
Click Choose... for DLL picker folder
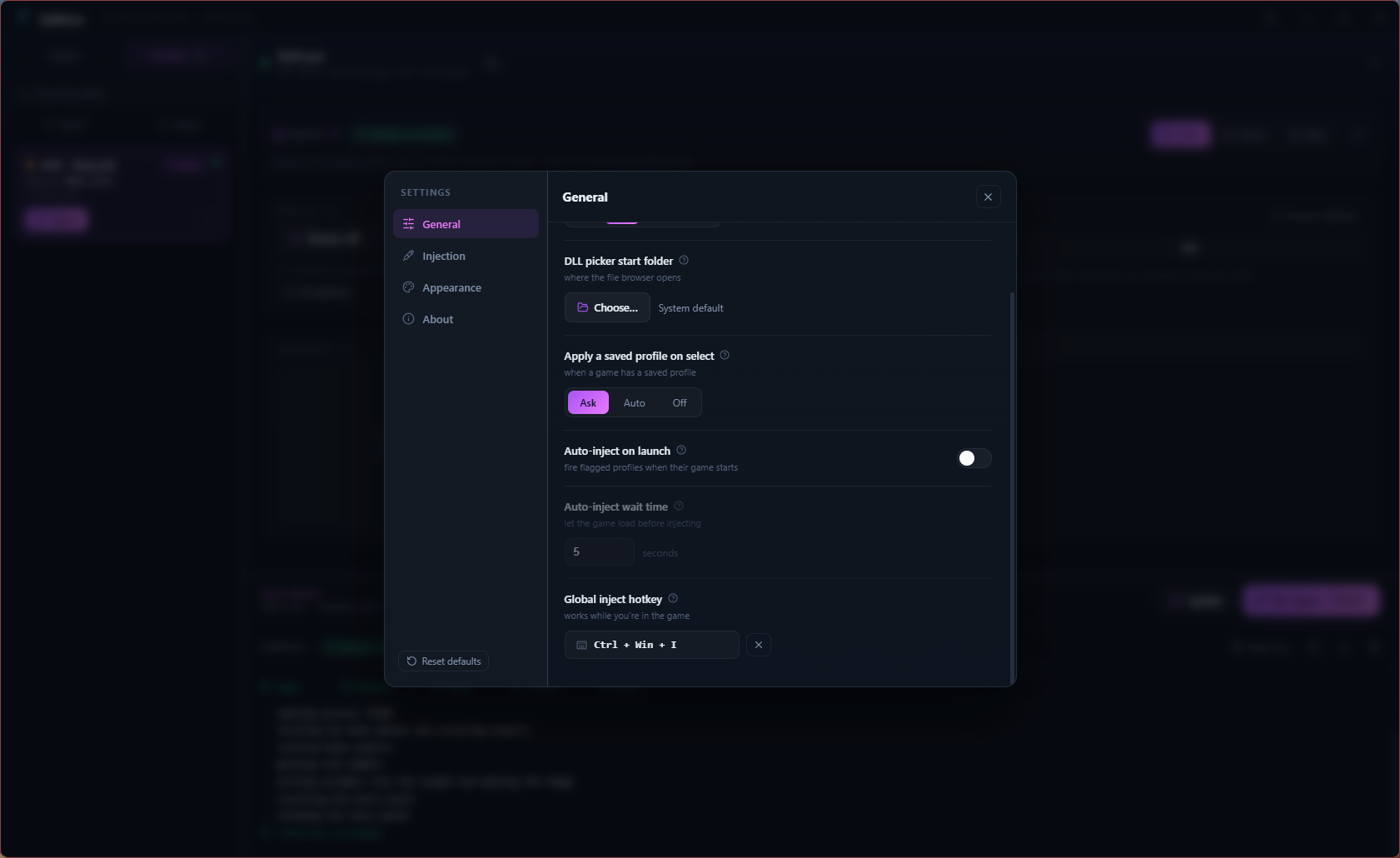click(x=607, y=307)
